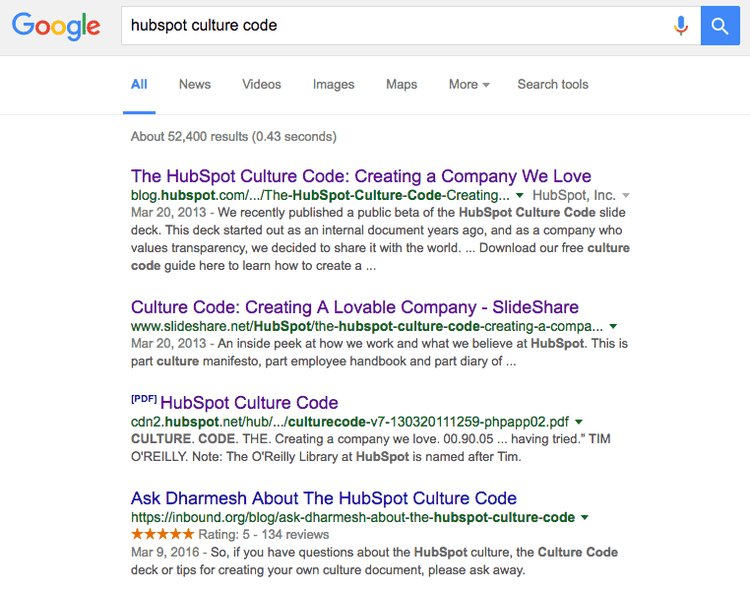This screenshot has width=750, height=592.
Task: Click the snippet 'An inside peek at how we work'
Action: [379, 352]
